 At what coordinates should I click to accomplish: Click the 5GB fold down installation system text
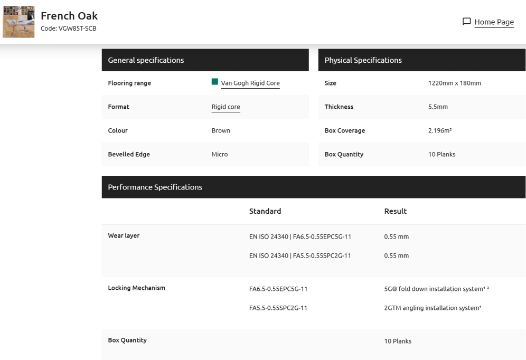[x=436, y=289]
